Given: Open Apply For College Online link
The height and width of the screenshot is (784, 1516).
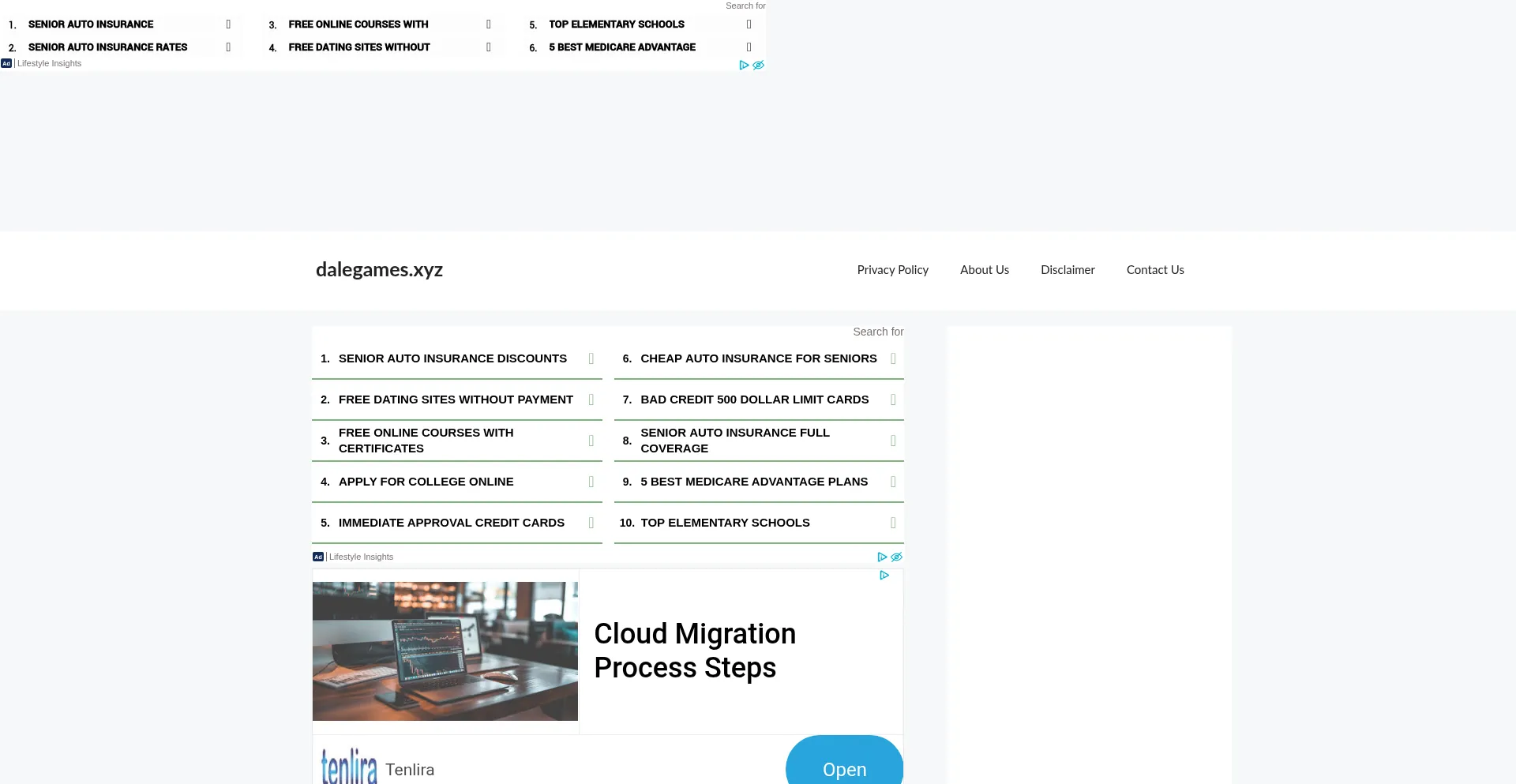Looking at the screenshot, I should point(426,482).
